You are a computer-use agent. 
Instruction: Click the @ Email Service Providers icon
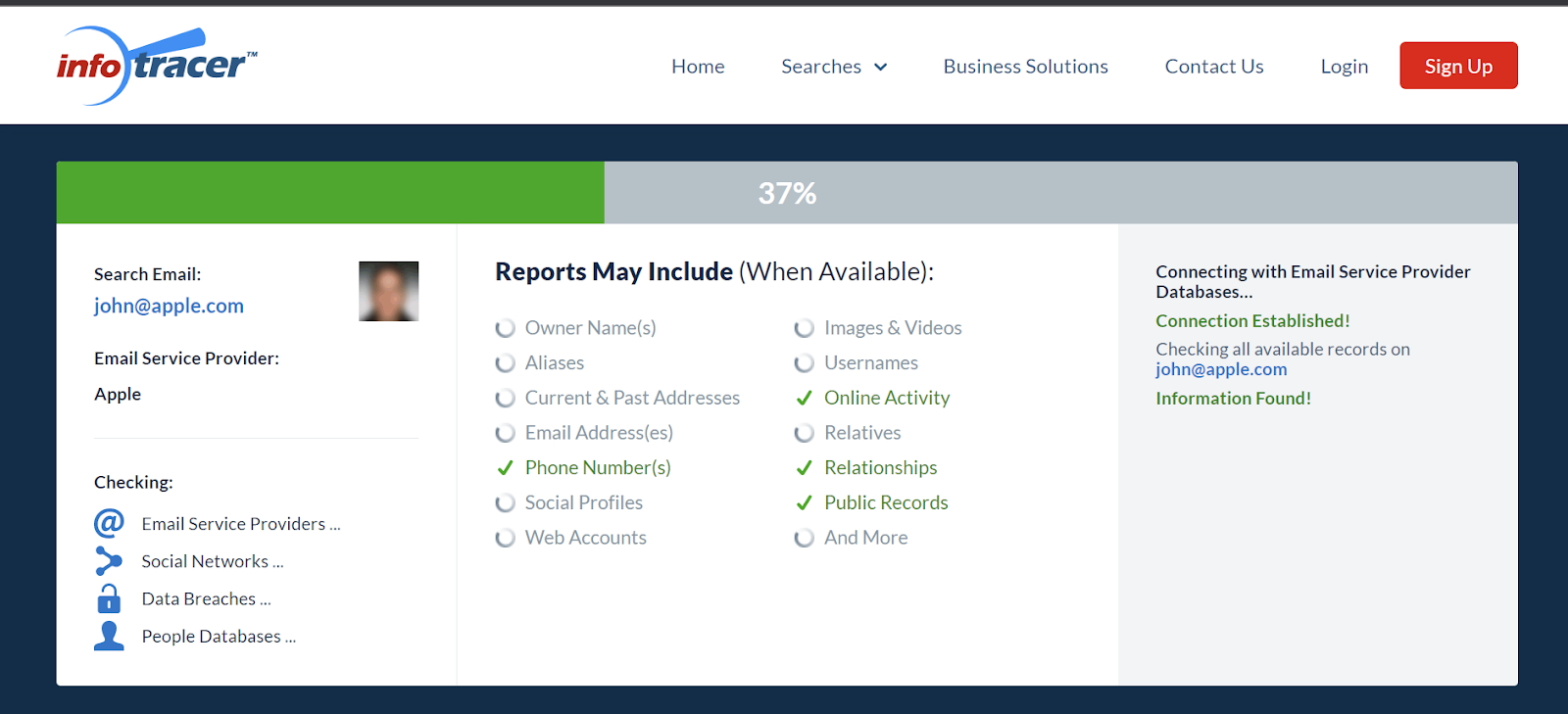click(x=109, y=523)
